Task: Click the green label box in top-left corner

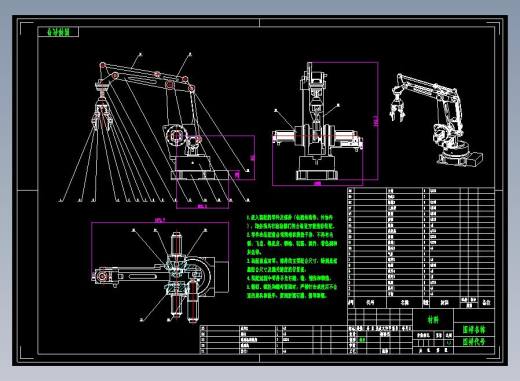Action: click(x=58, y=32)
